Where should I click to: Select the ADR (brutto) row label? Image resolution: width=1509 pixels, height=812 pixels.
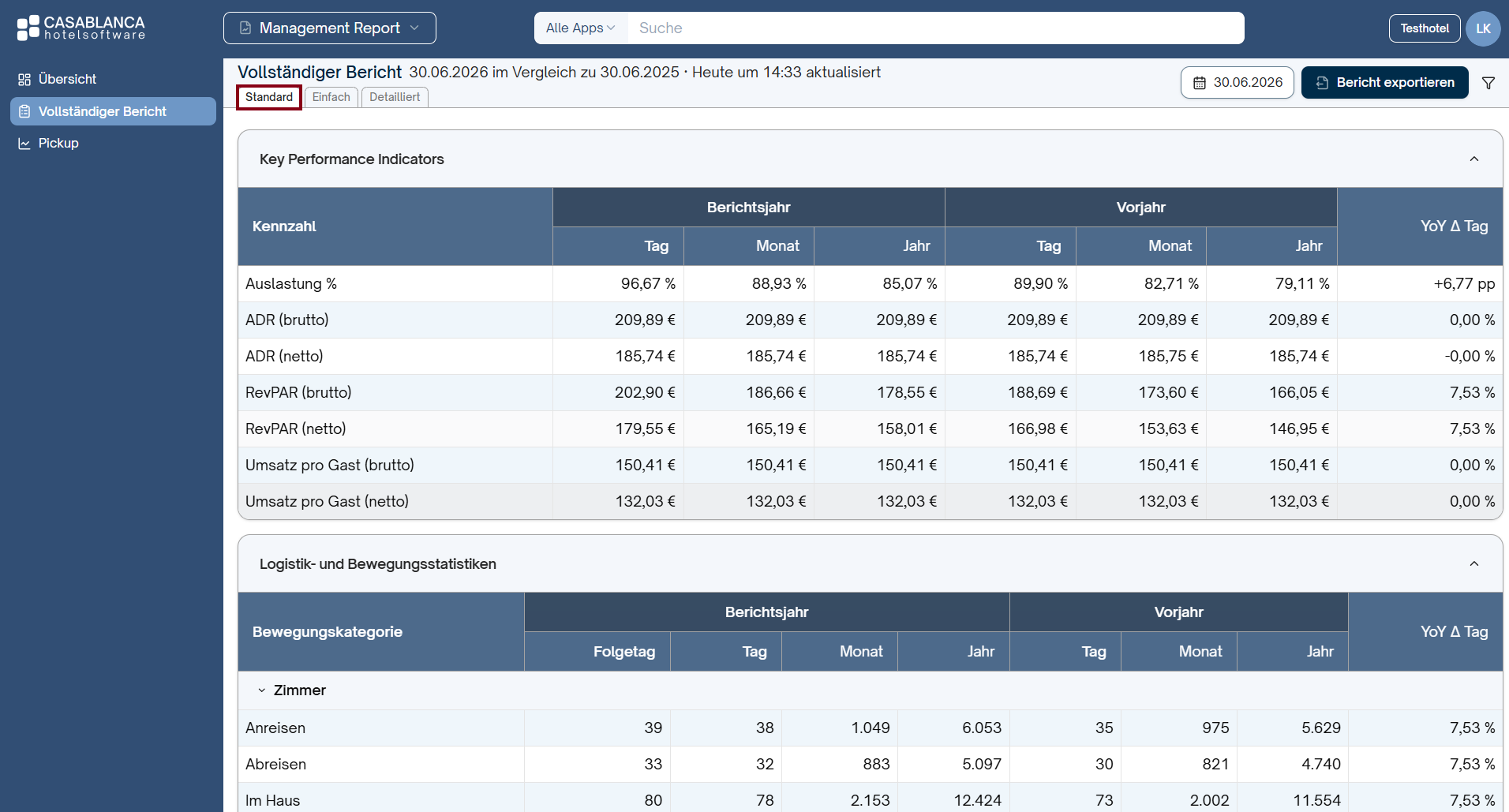pos(287,320)
